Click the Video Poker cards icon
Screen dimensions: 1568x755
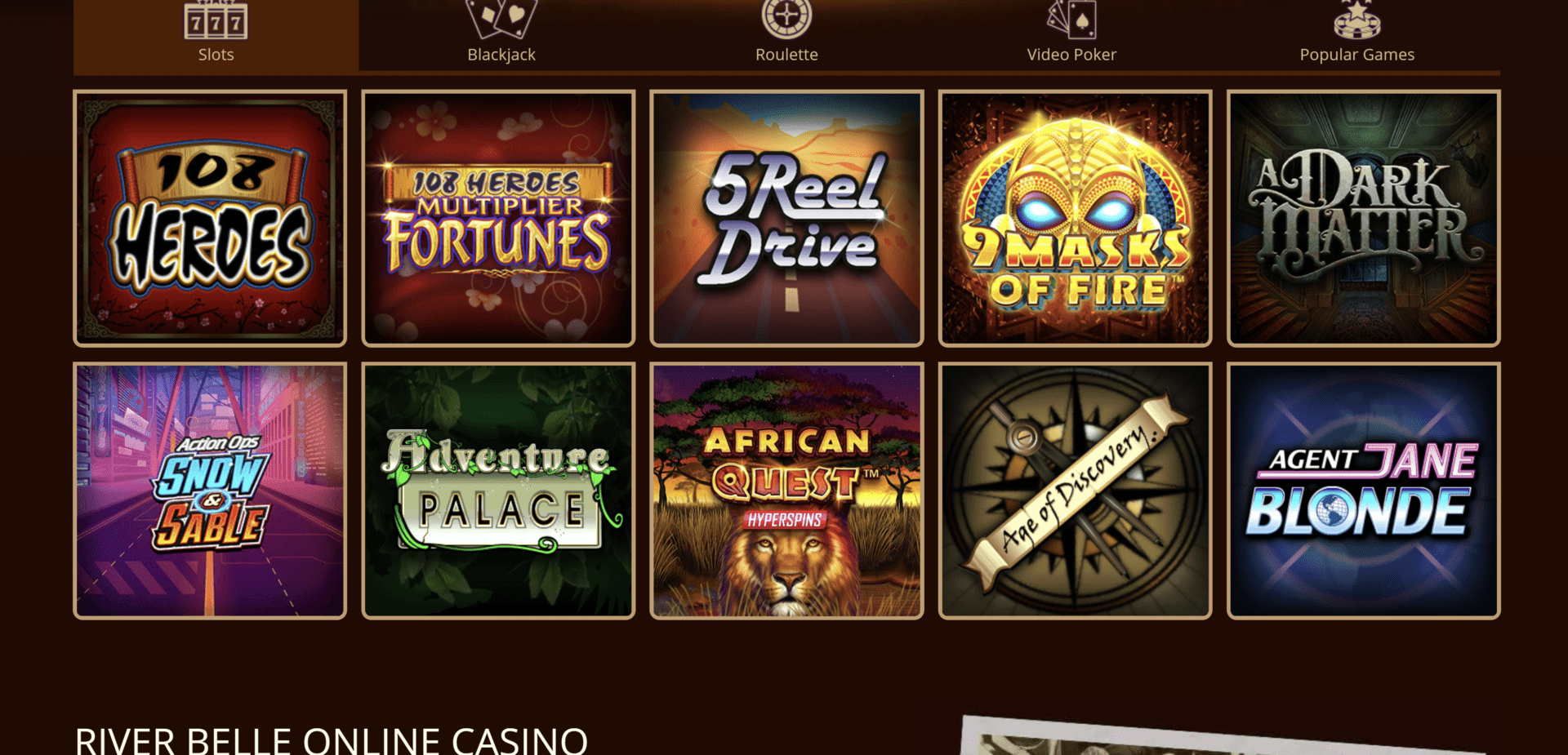tap(1071, 20)
